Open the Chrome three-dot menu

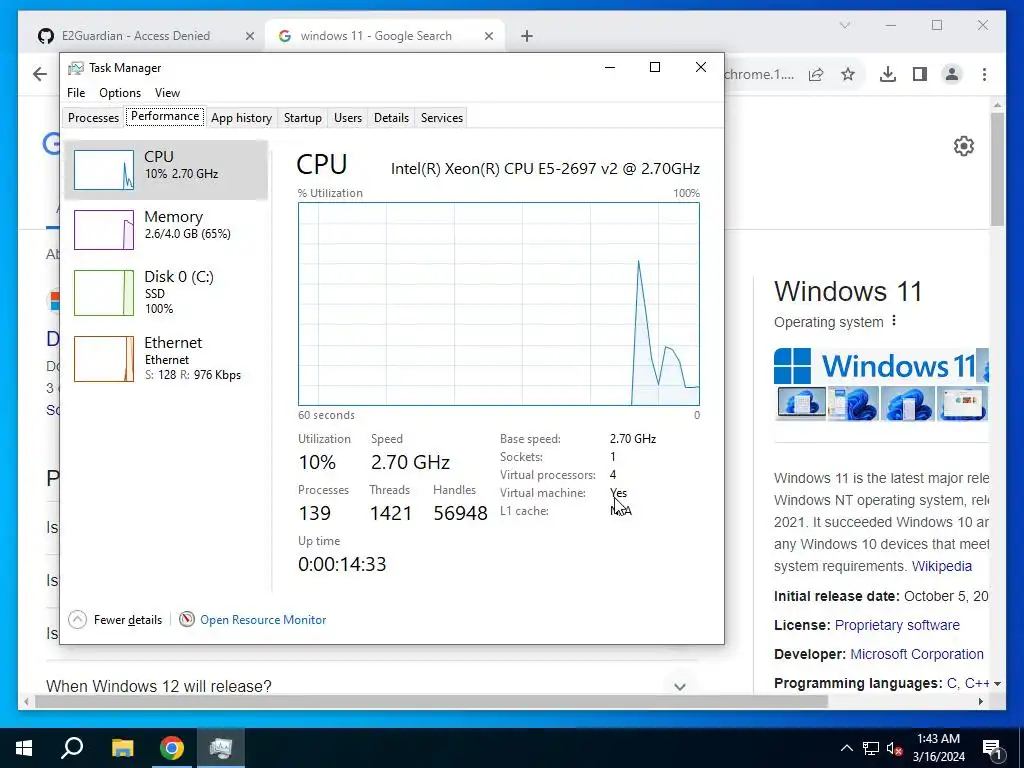point(984,74)
